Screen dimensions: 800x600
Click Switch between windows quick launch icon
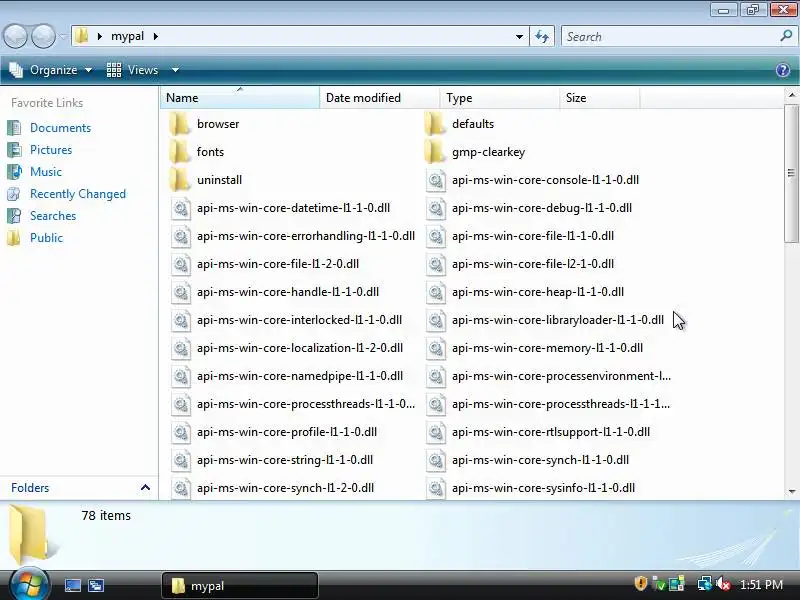(x=95, y=585)
